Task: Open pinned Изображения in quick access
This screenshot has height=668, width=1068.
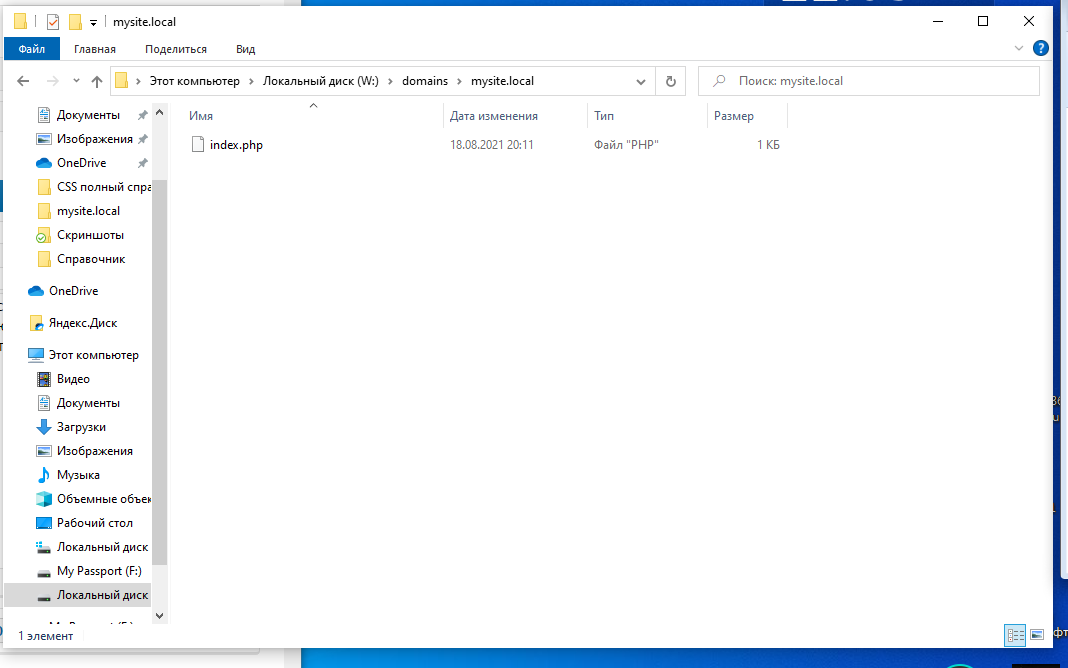Action: (95, 139)
